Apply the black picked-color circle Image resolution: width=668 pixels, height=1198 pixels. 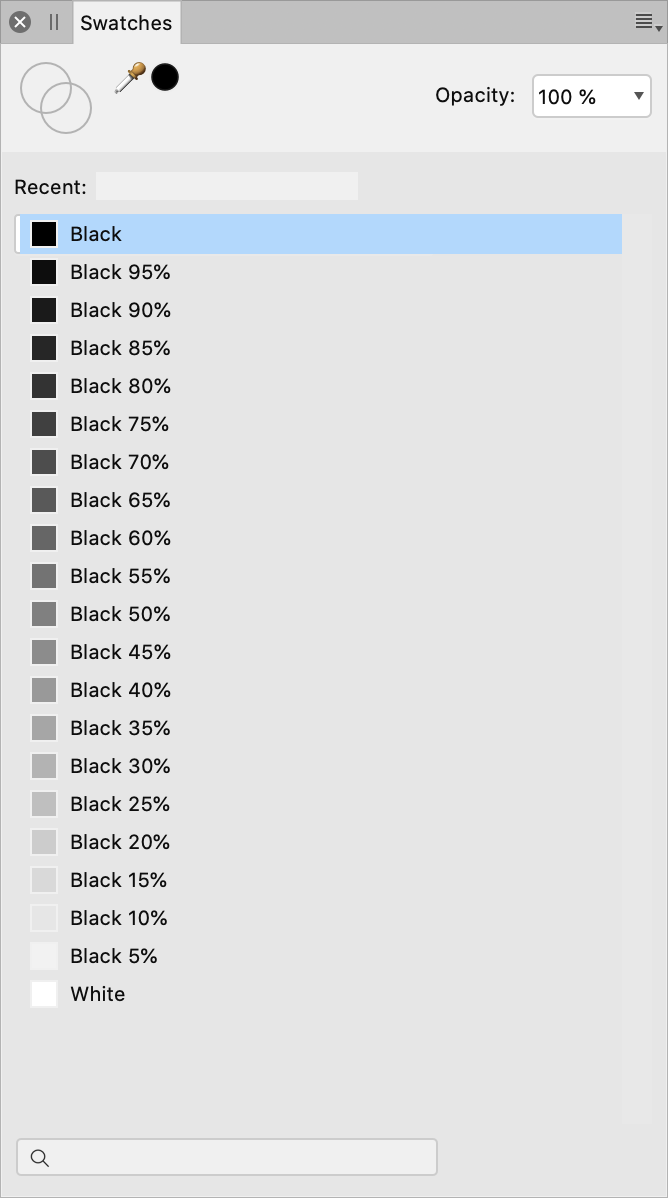(165, 77)
